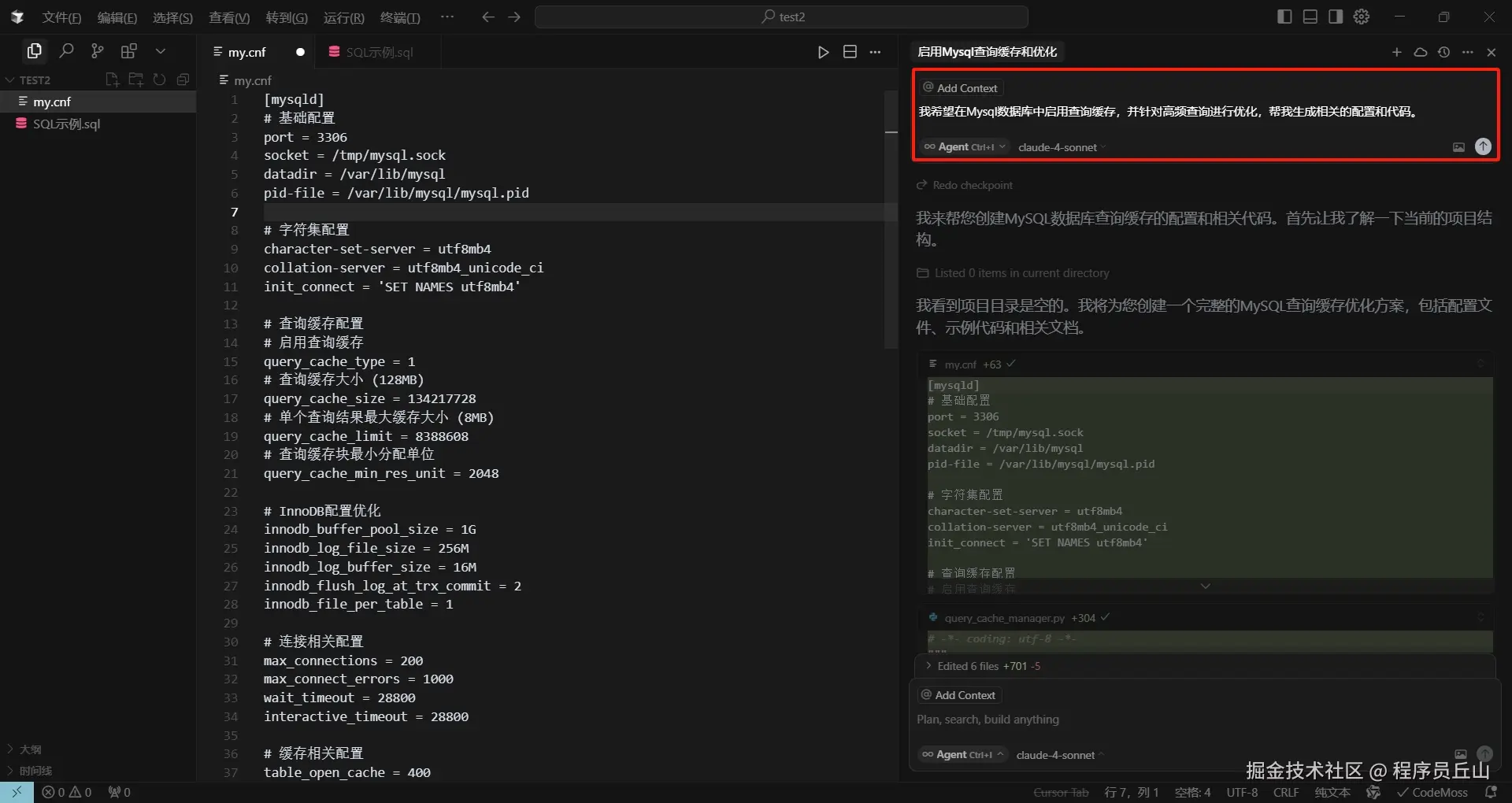
Task: Open more chat panel options
Action: tap(1467, 52)
